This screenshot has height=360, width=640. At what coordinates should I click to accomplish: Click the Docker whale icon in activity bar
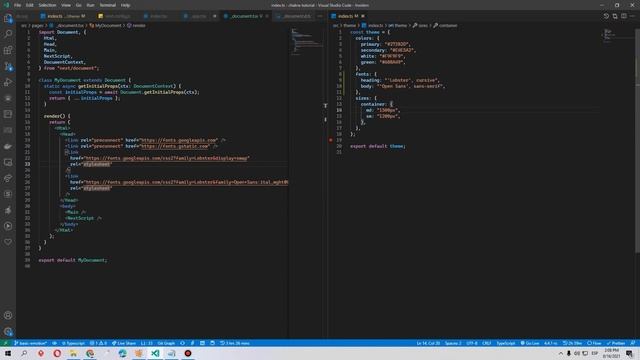tap(8, 146)
